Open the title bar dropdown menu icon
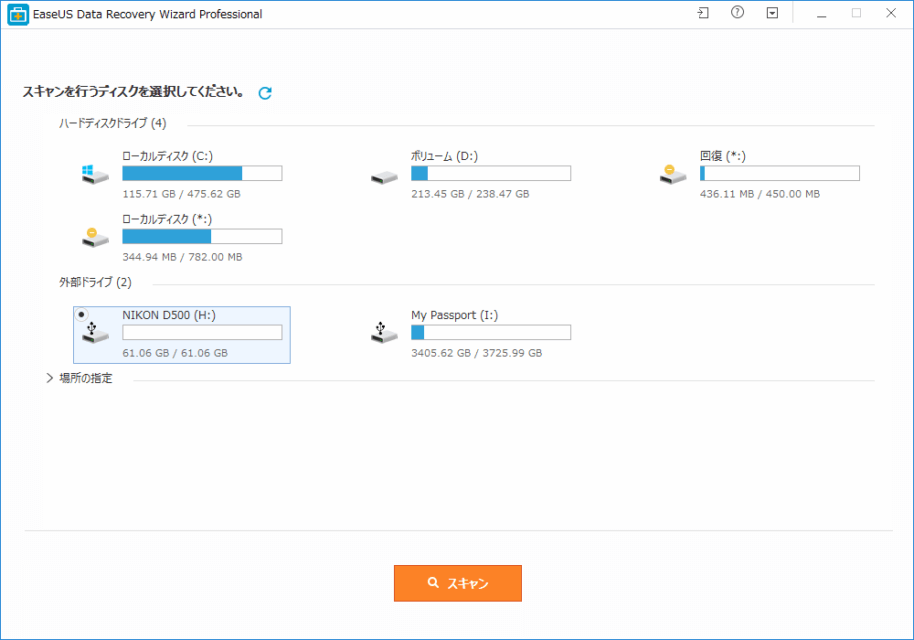This screenshot has height=640, width=914. point(772,13)
